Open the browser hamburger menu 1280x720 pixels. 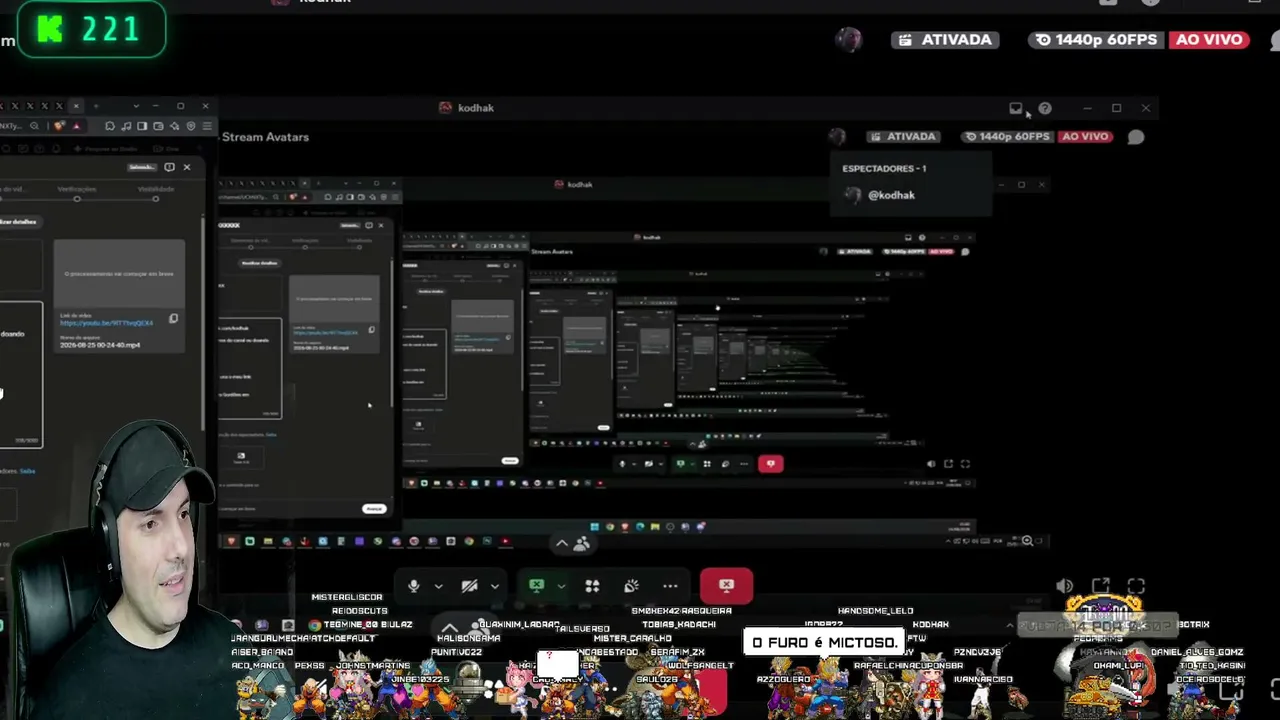pyautogui.click(x=207, y=126)
